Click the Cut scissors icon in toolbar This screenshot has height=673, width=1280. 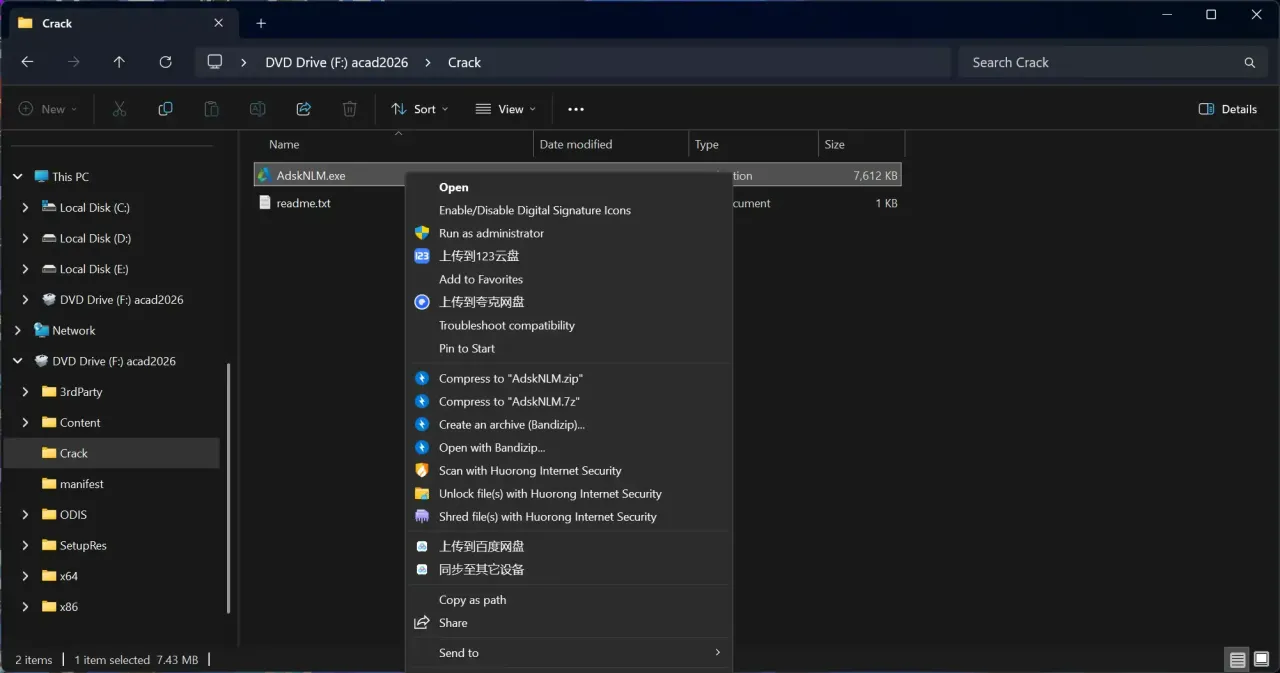119,109
